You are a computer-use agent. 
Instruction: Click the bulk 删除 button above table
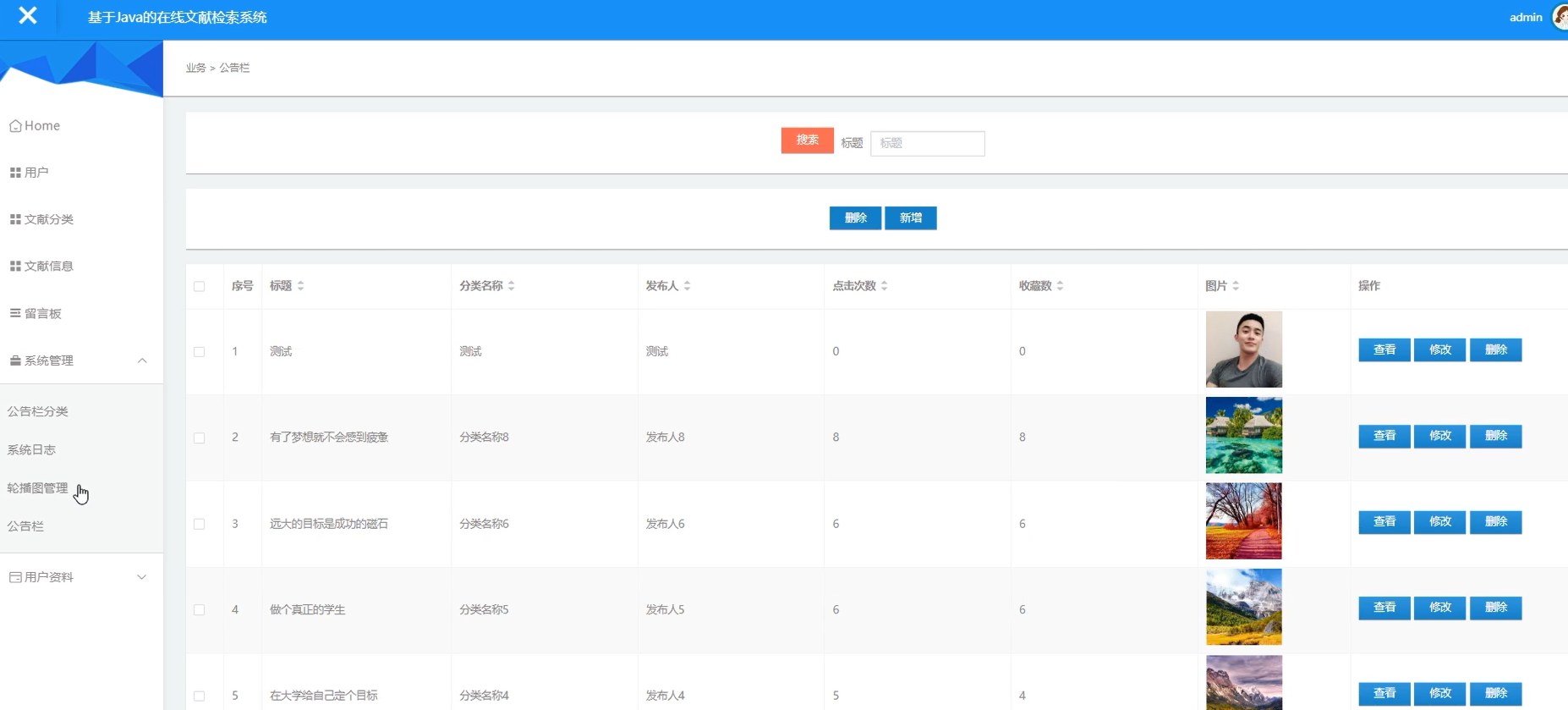(x=855, y=218)
